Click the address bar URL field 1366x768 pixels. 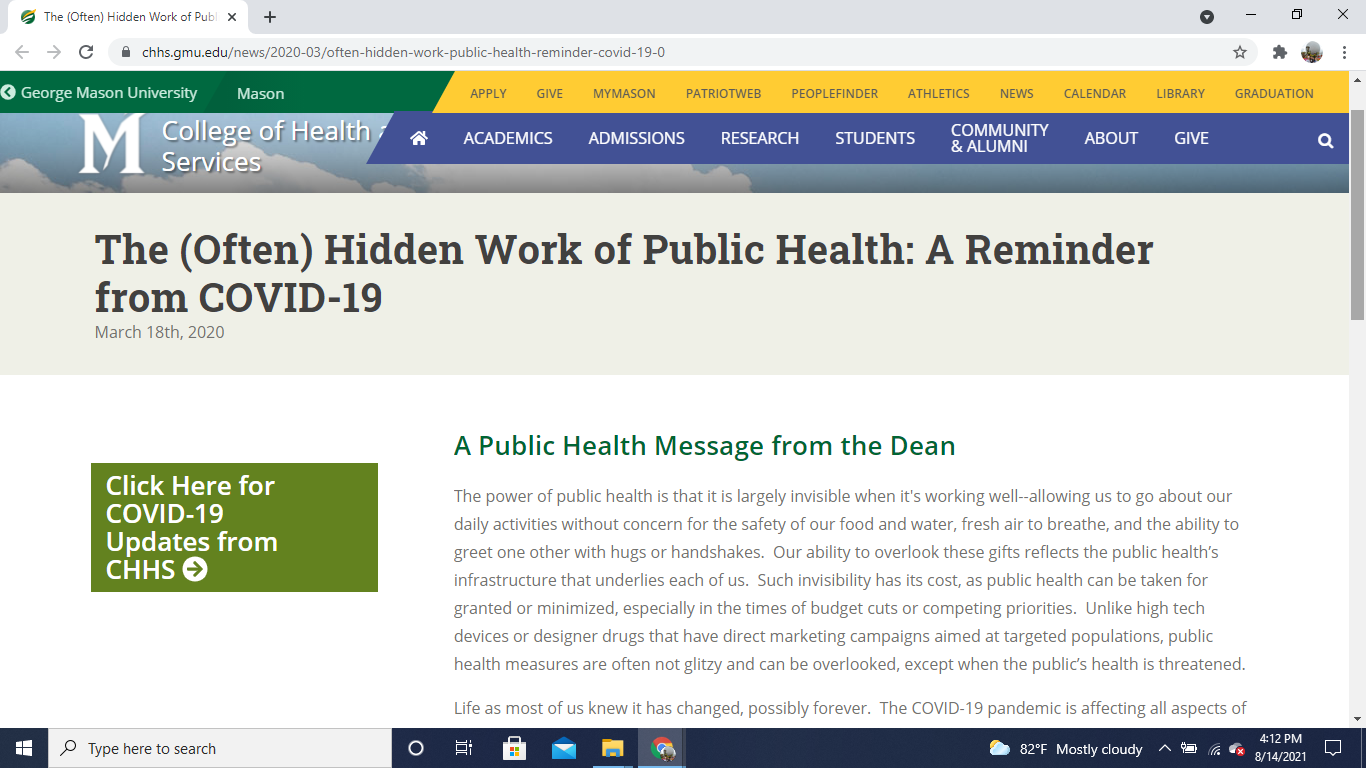coord(600,52)
